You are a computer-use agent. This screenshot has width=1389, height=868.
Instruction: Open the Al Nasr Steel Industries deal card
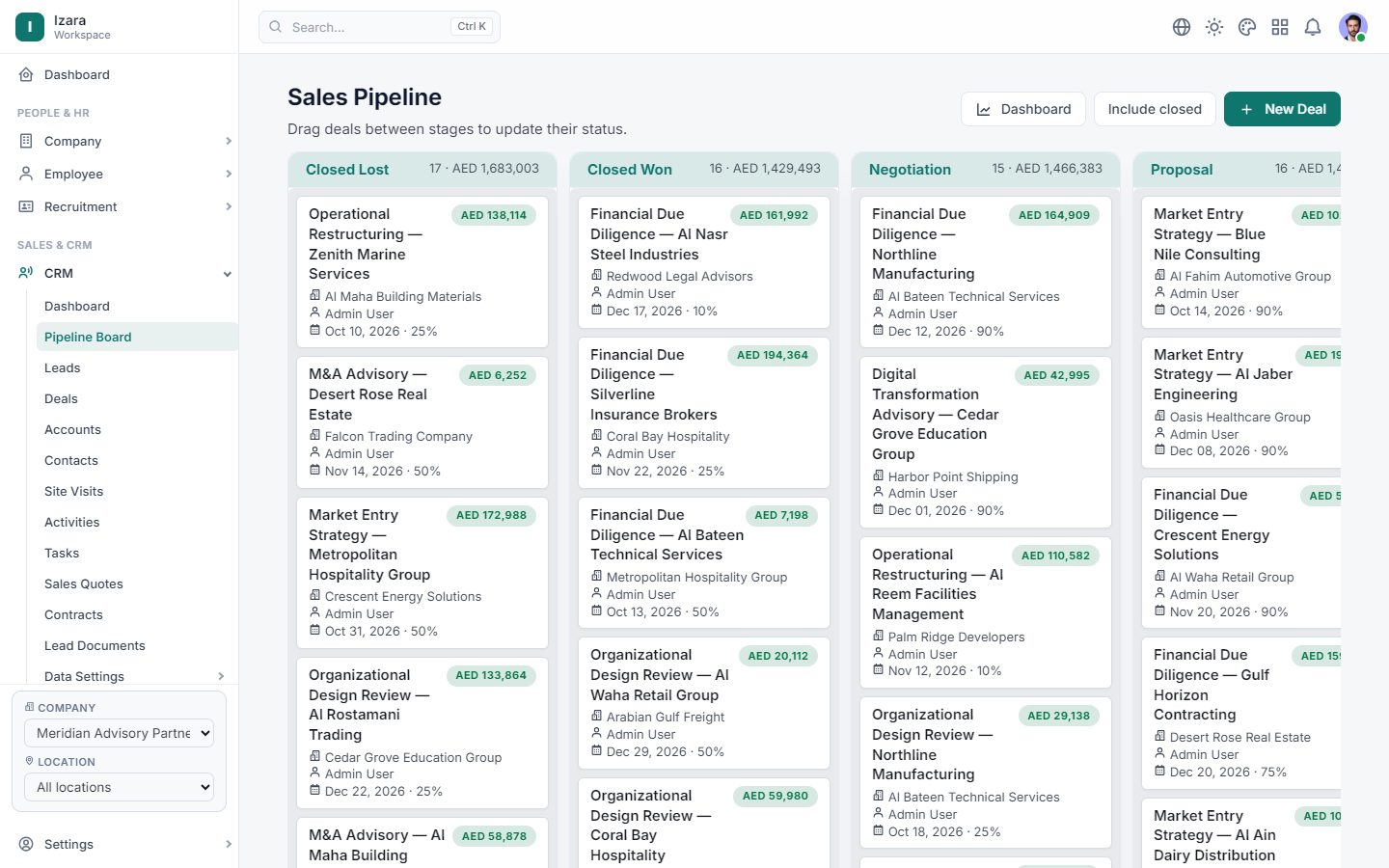tap(704, 262)
